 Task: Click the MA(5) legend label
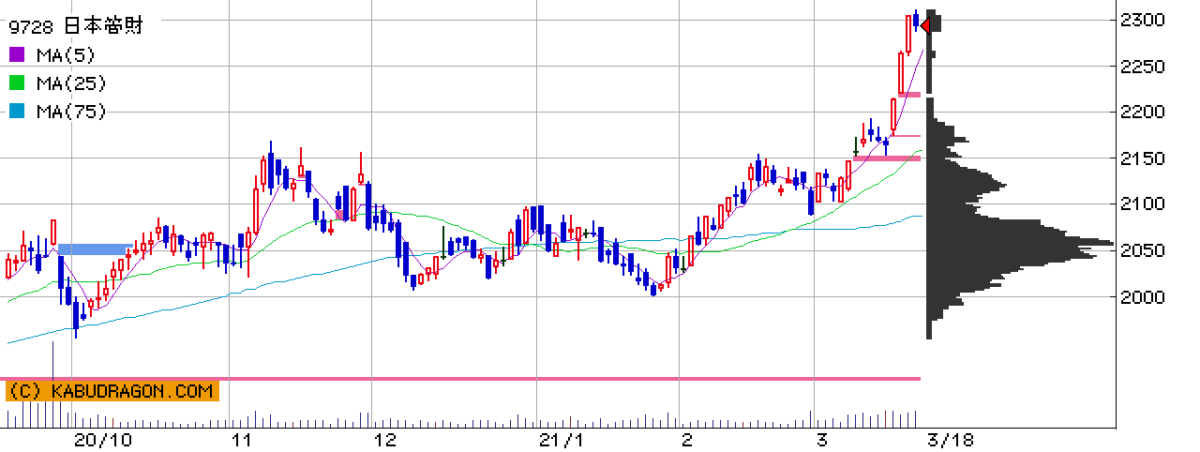[65, 54]
